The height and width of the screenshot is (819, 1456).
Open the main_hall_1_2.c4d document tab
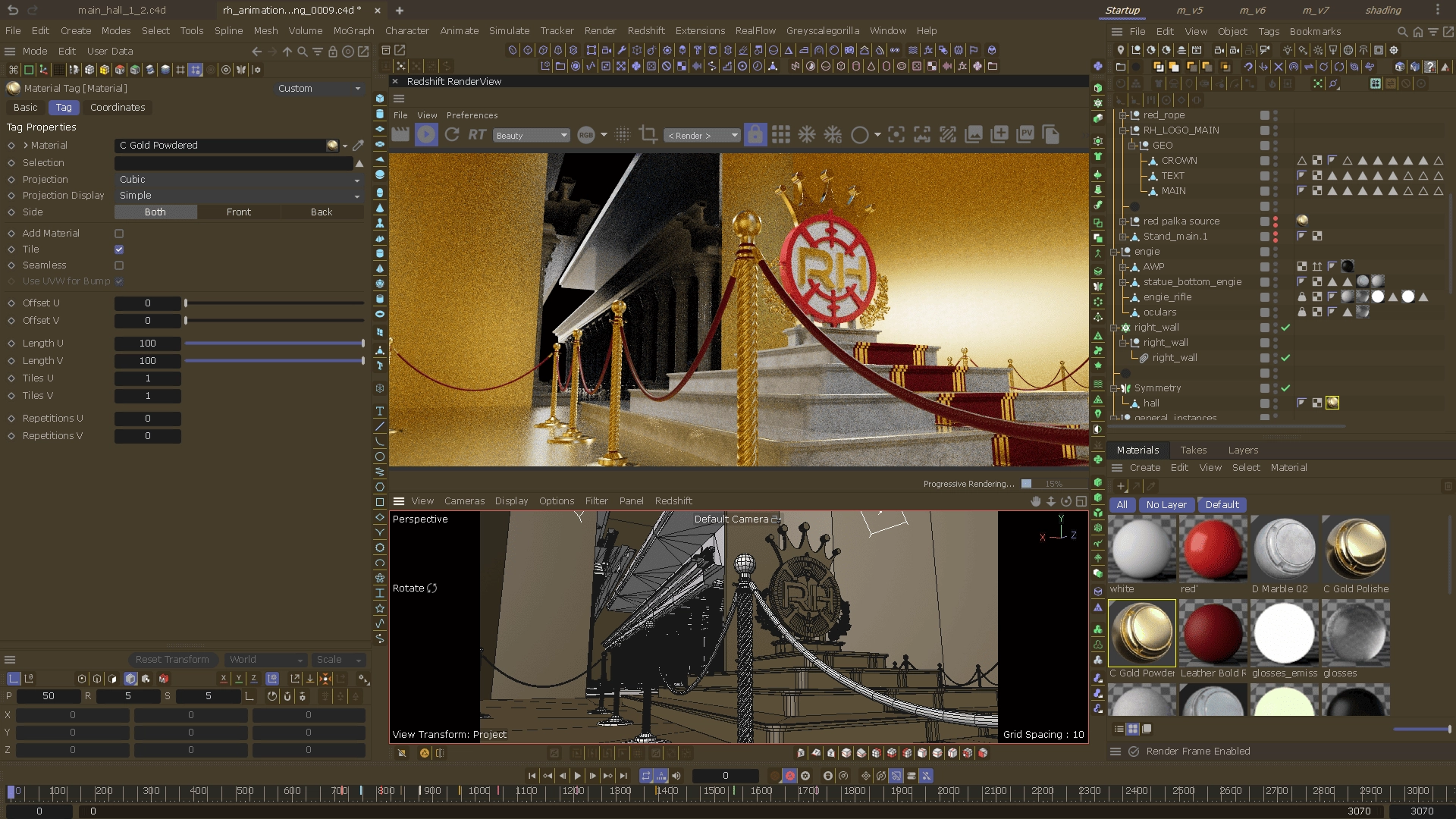click(122, 11)
